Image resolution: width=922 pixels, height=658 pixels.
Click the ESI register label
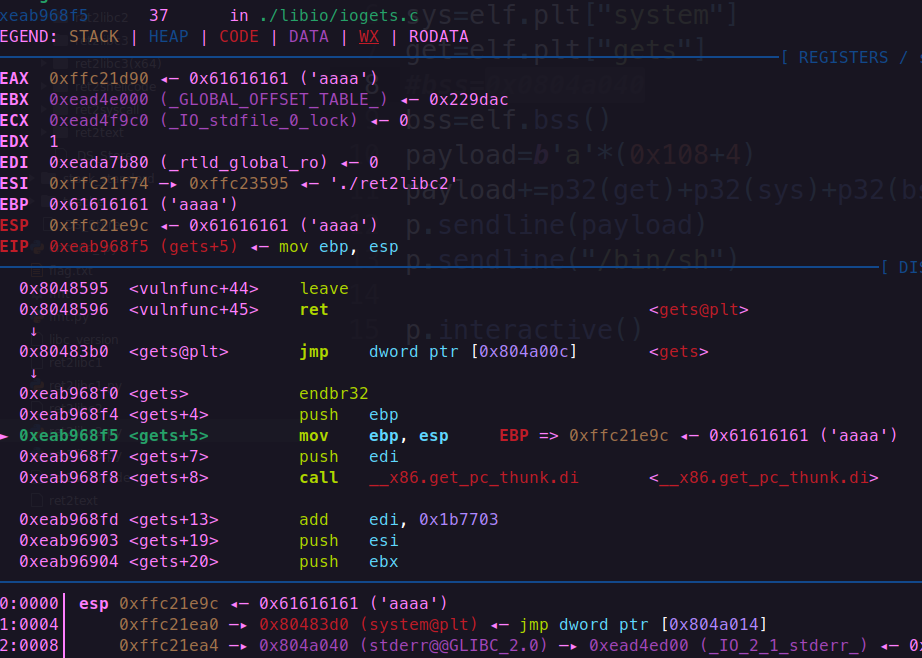click(x=14, y=183)
